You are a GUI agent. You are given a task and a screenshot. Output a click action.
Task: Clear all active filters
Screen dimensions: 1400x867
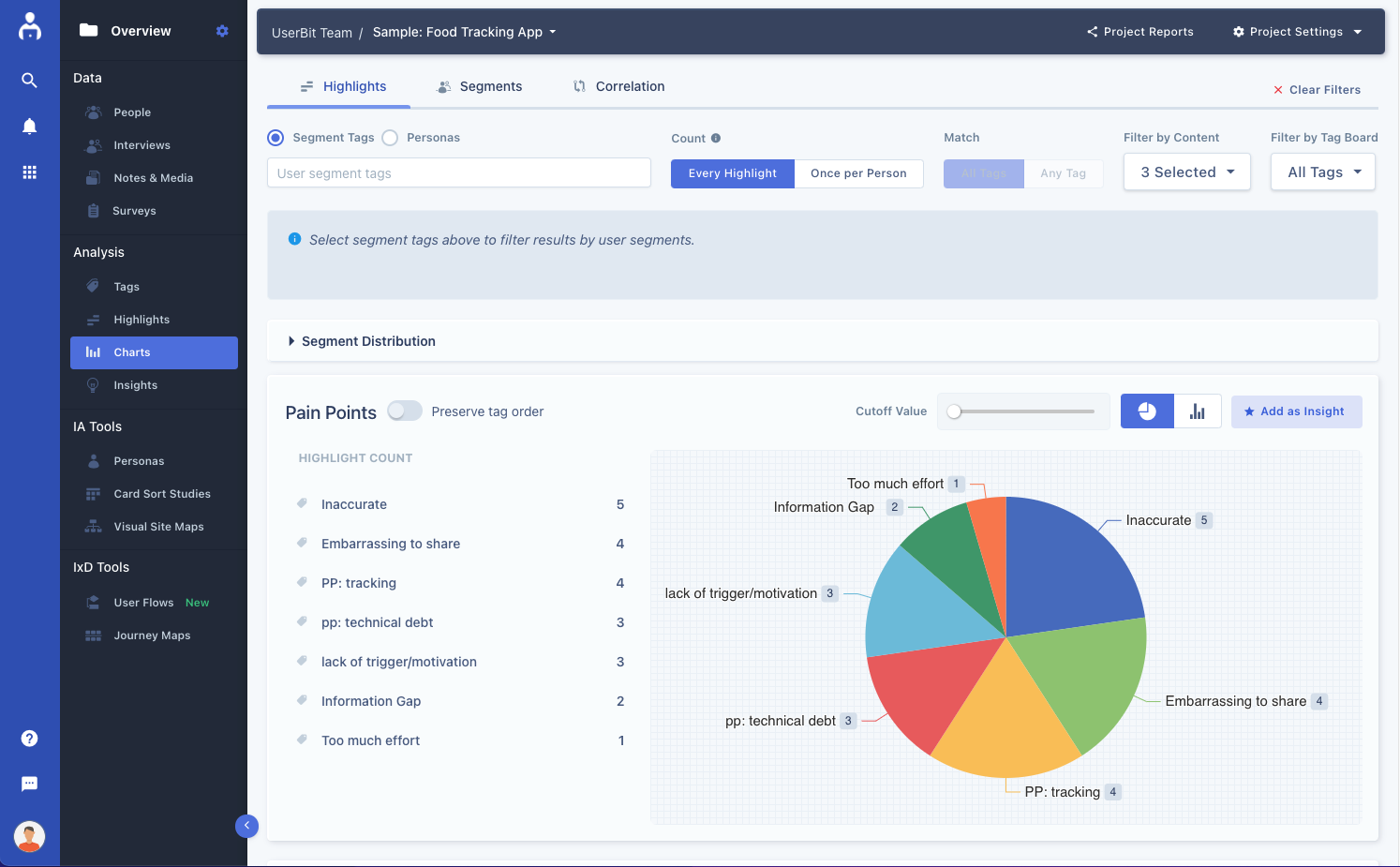pyautogui.click(x=1318, y=89)
